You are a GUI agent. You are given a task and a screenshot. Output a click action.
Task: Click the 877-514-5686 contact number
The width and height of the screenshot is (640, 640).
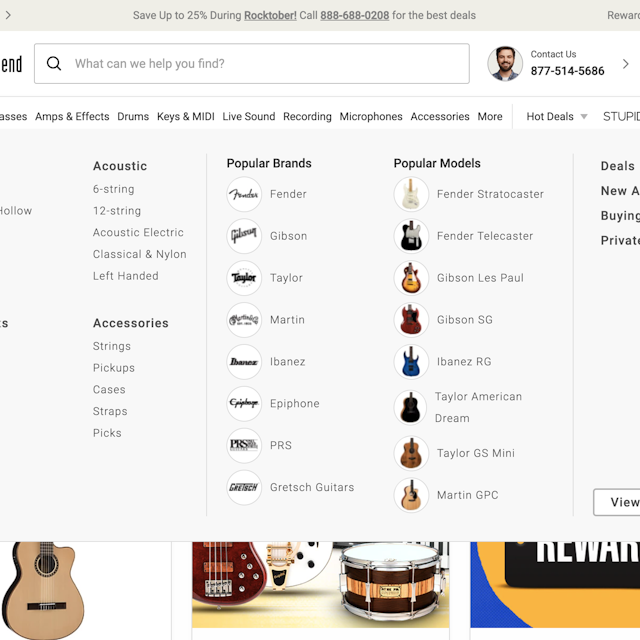coord(567,71)
